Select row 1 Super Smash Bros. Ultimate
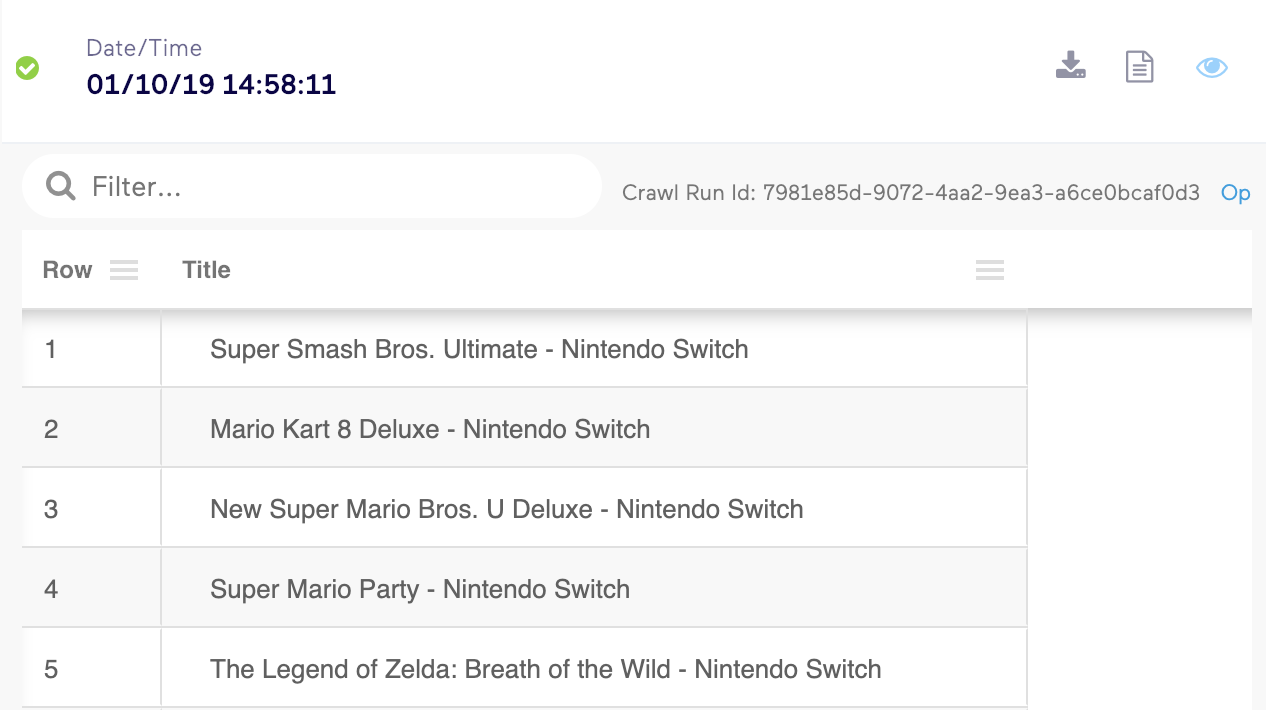The width and height of the screenshot is (1266, 710). click(x=478, y=349)
